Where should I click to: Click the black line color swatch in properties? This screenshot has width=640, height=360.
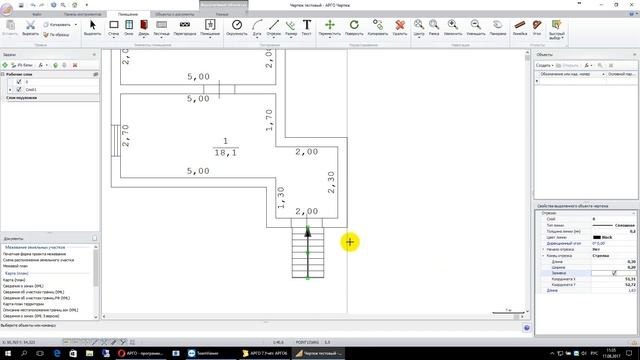point(597,237)
